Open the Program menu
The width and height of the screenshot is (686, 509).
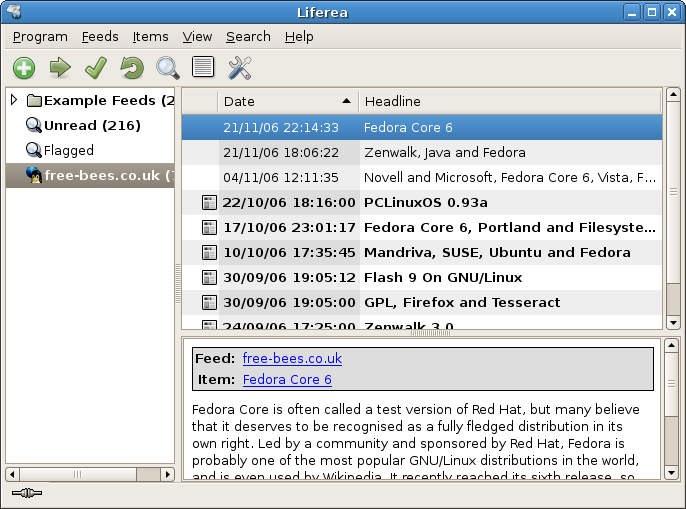tap(40, 37)
